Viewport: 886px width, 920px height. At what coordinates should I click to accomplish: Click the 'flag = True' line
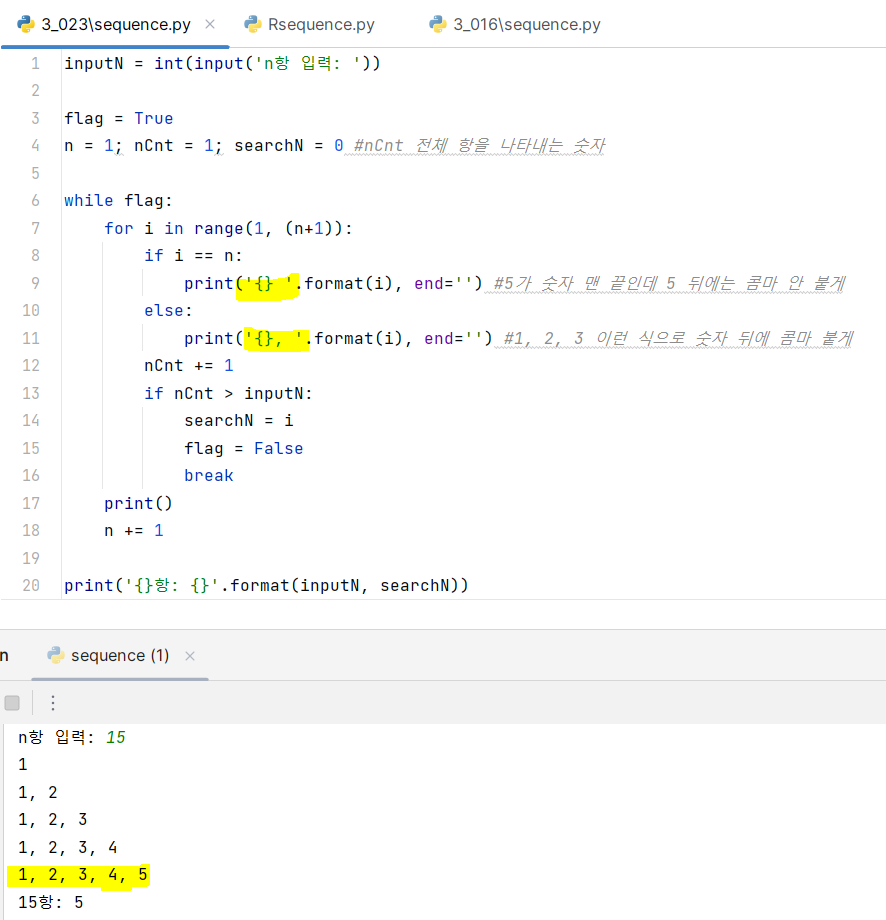[x=119, y=119]
